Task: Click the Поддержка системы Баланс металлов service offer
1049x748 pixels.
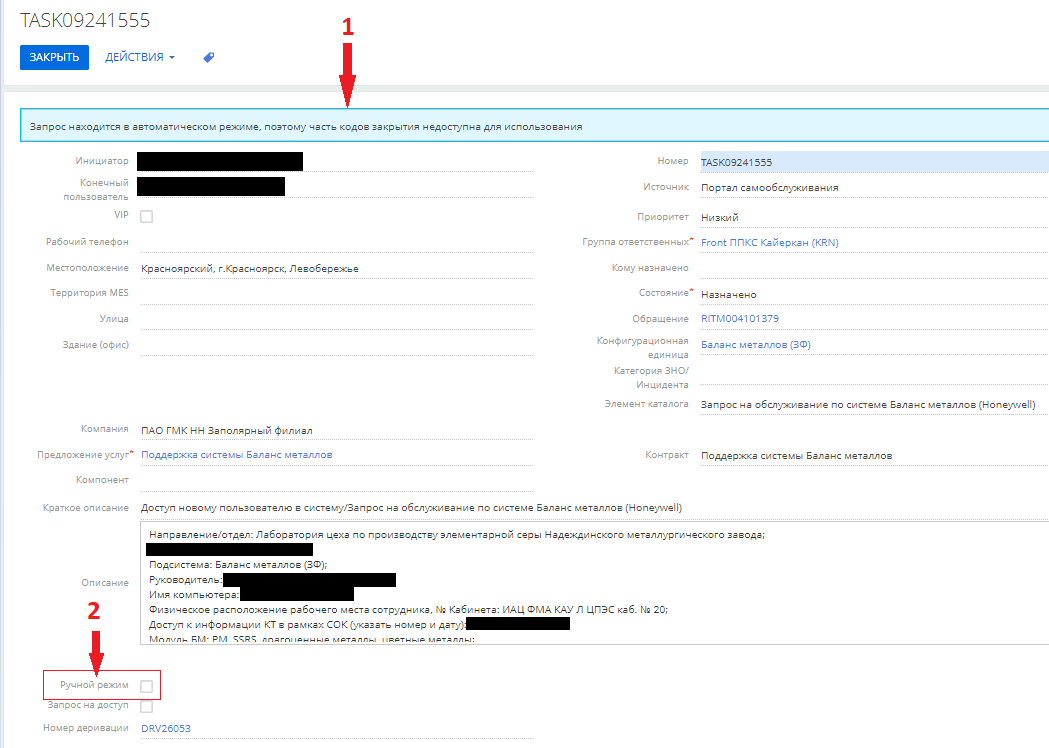Action: tap(237, 455)
